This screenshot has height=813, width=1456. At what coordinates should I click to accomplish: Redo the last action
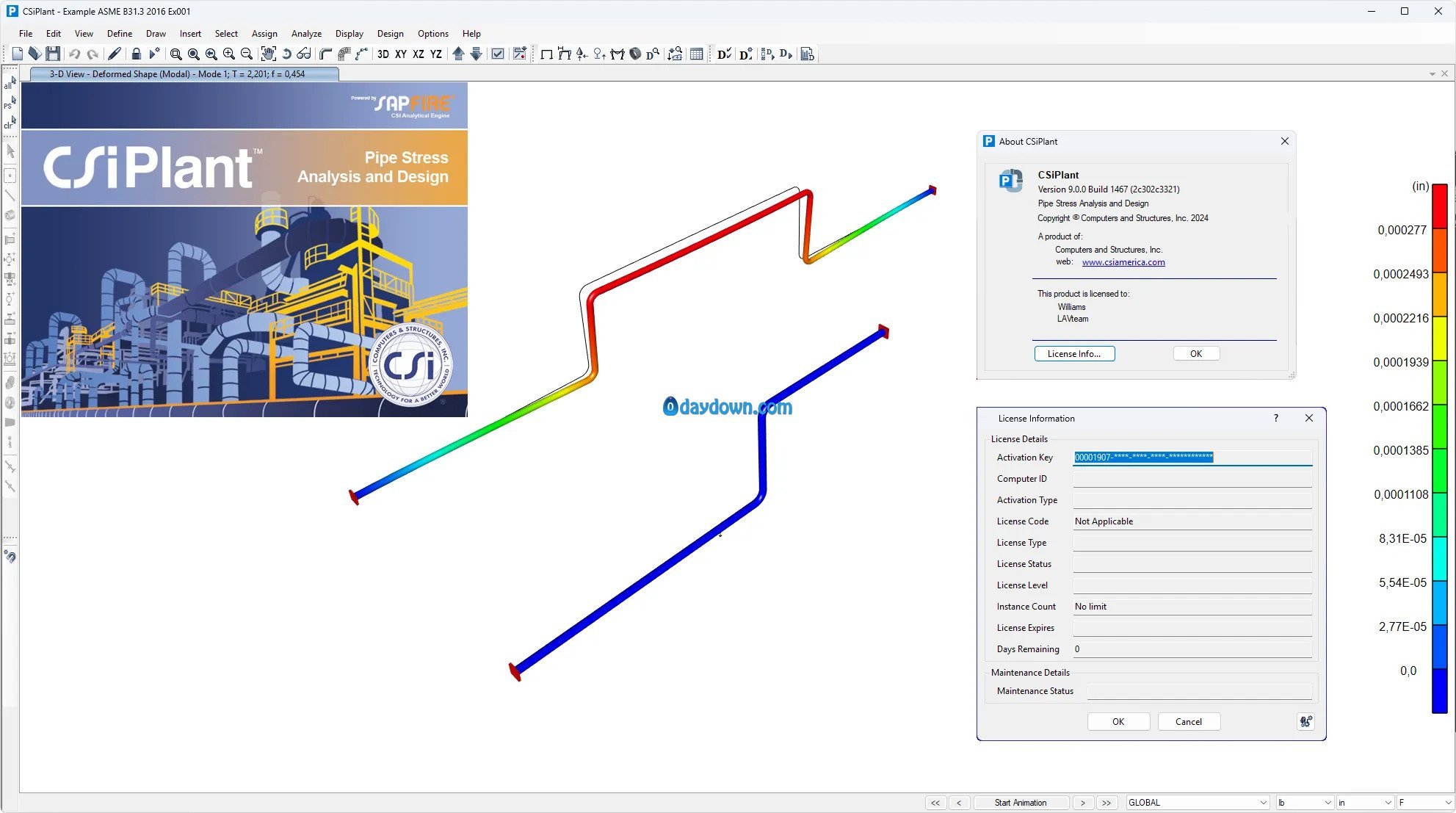point(93,54)
